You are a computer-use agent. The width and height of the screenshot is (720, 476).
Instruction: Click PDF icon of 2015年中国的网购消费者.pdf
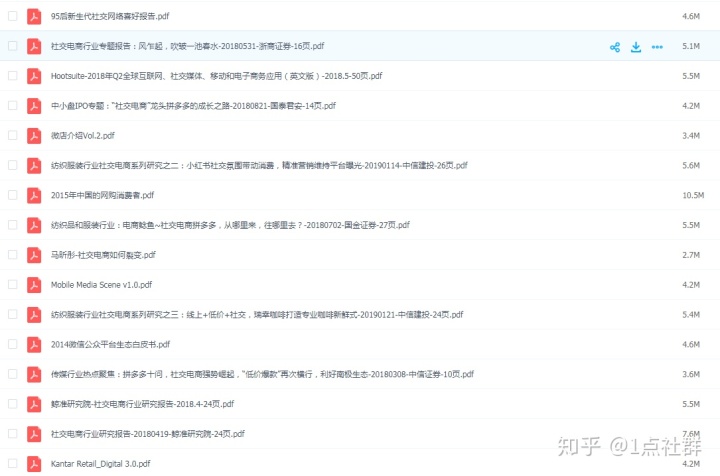click(x=34, y=195)
